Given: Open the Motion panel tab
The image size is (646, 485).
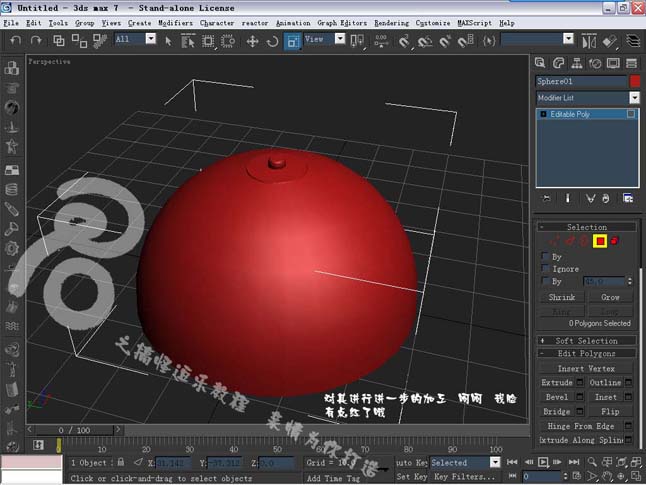Looking at the screenshot, I should point(595,63).
